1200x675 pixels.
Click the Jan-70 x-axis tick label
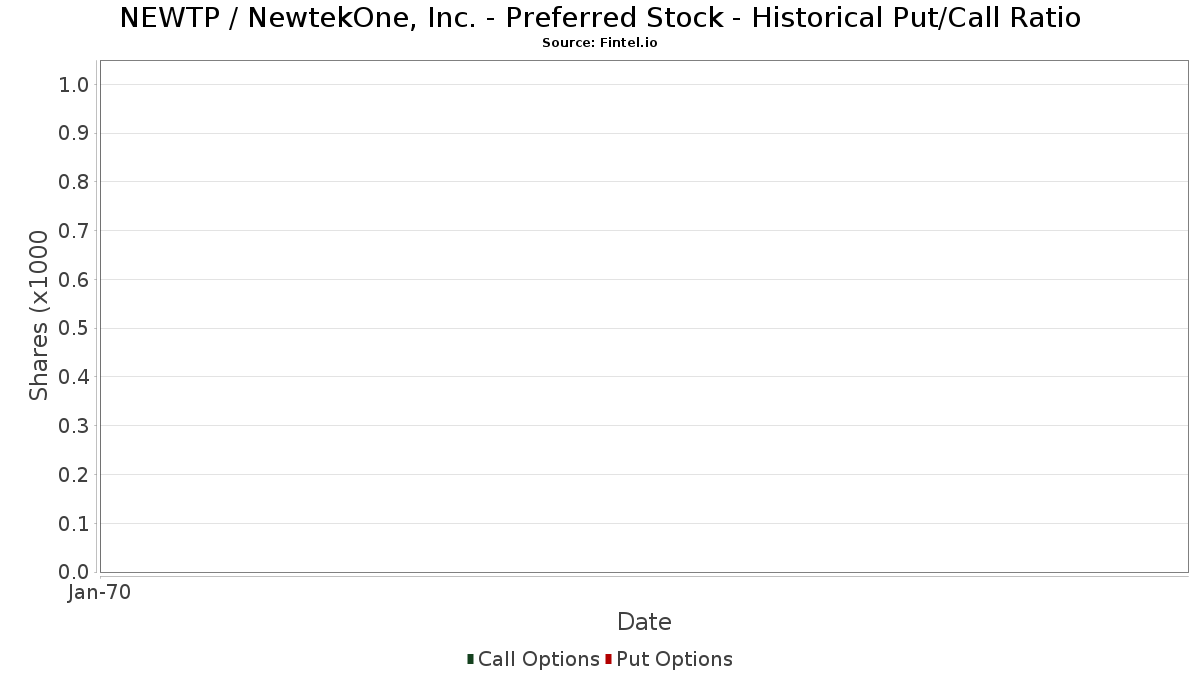(x=99, y=593)
